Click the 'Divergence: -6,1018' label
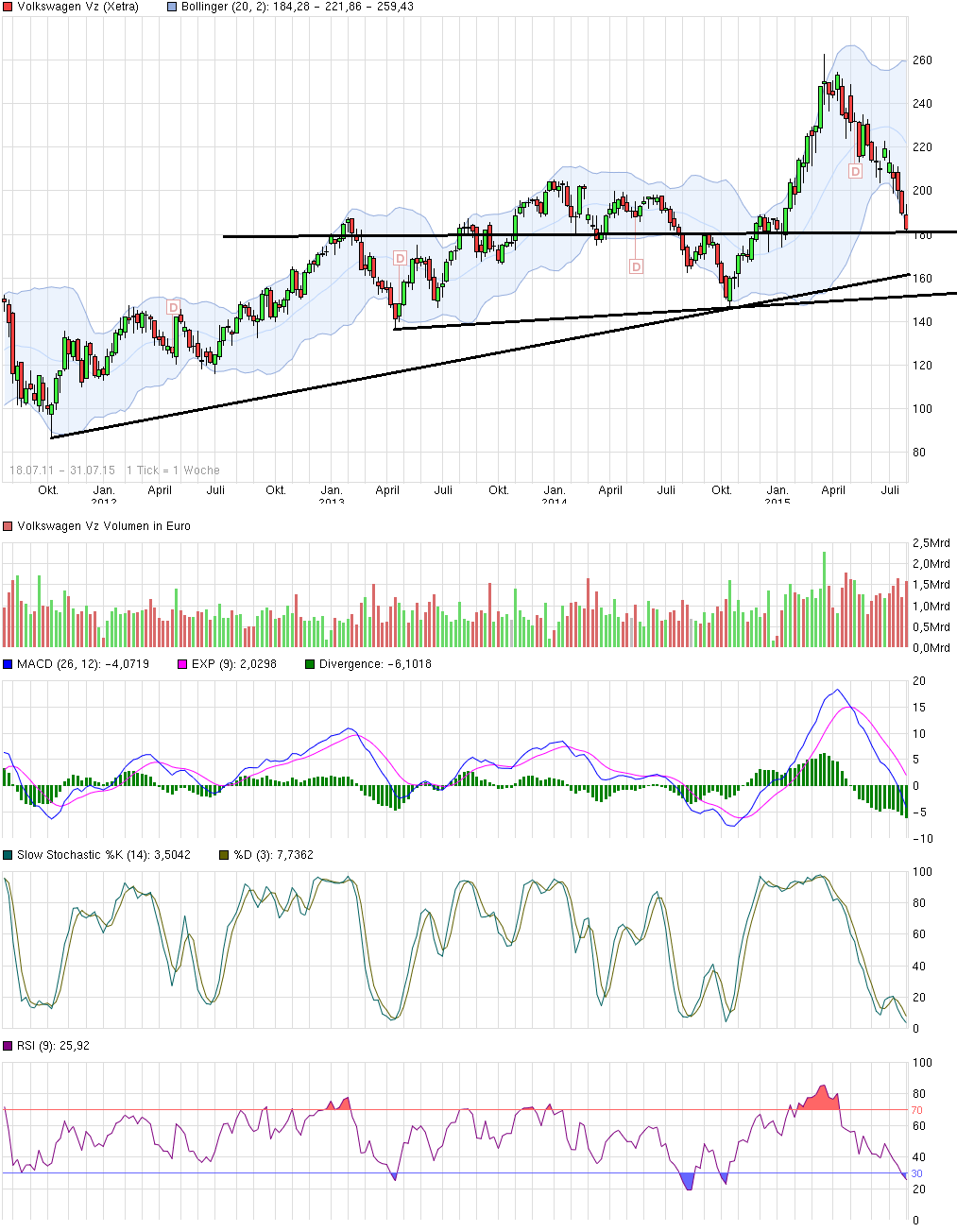This screenshot has height=1232, width=957. 375,664
